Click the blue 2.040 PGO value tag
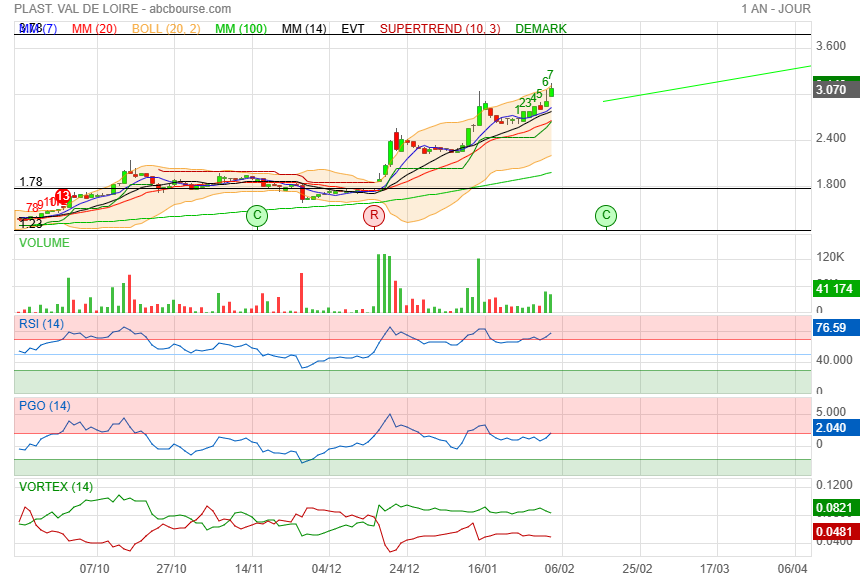The width and height of the screenshot is (860, 579). (x=831, y=427)
